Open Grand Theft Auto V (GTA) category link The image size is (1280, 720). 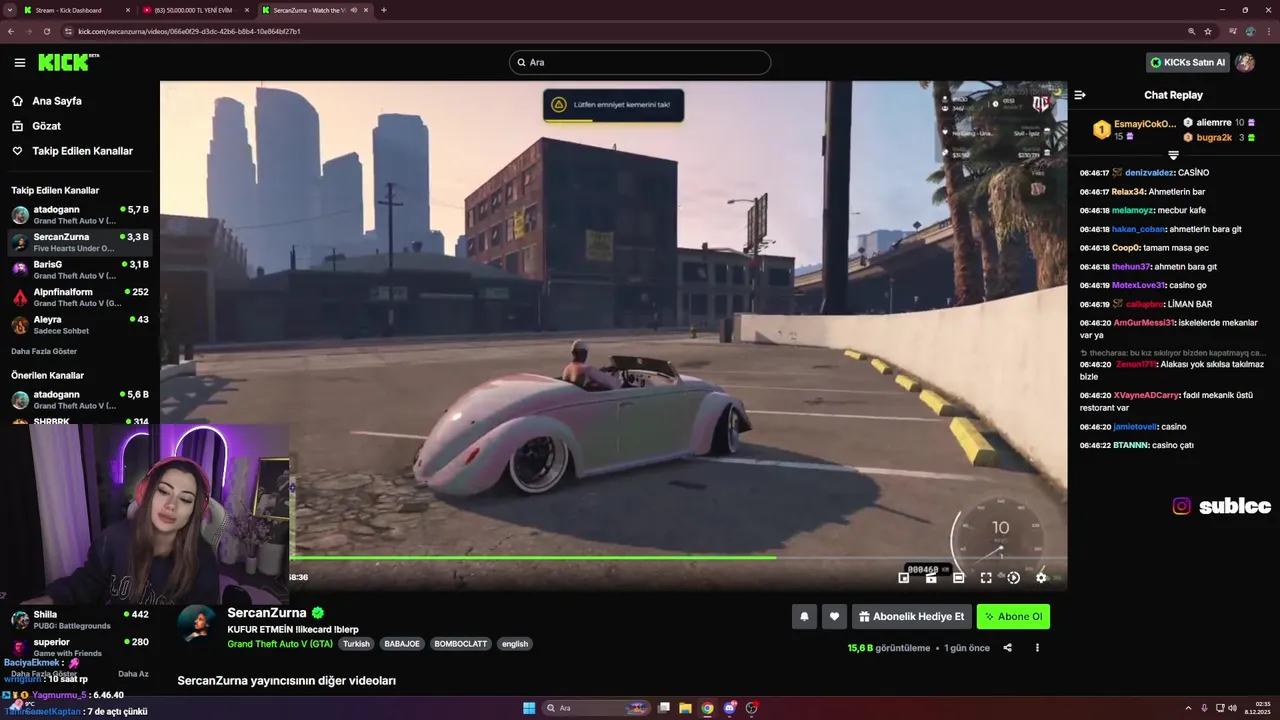pos(280,644)
